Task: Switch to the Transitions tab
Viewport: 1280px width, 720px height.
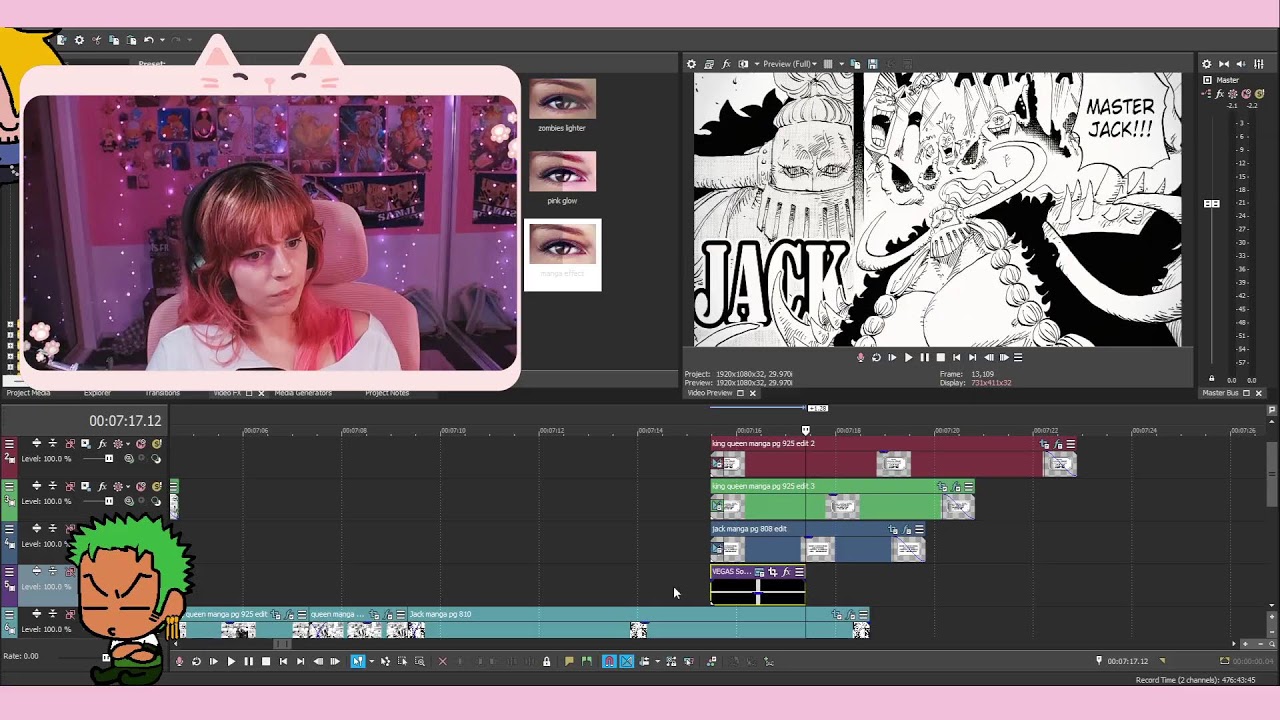Action: (162, 393)
